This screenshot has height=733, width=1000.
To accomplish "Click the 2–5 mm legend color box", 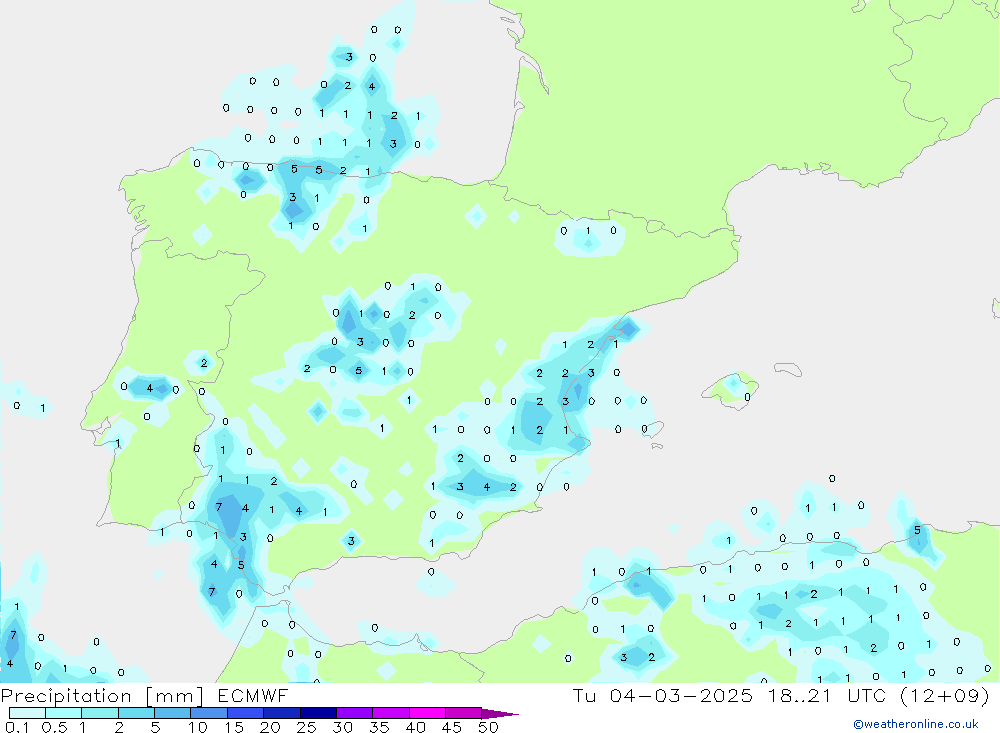I will point(136,713).
